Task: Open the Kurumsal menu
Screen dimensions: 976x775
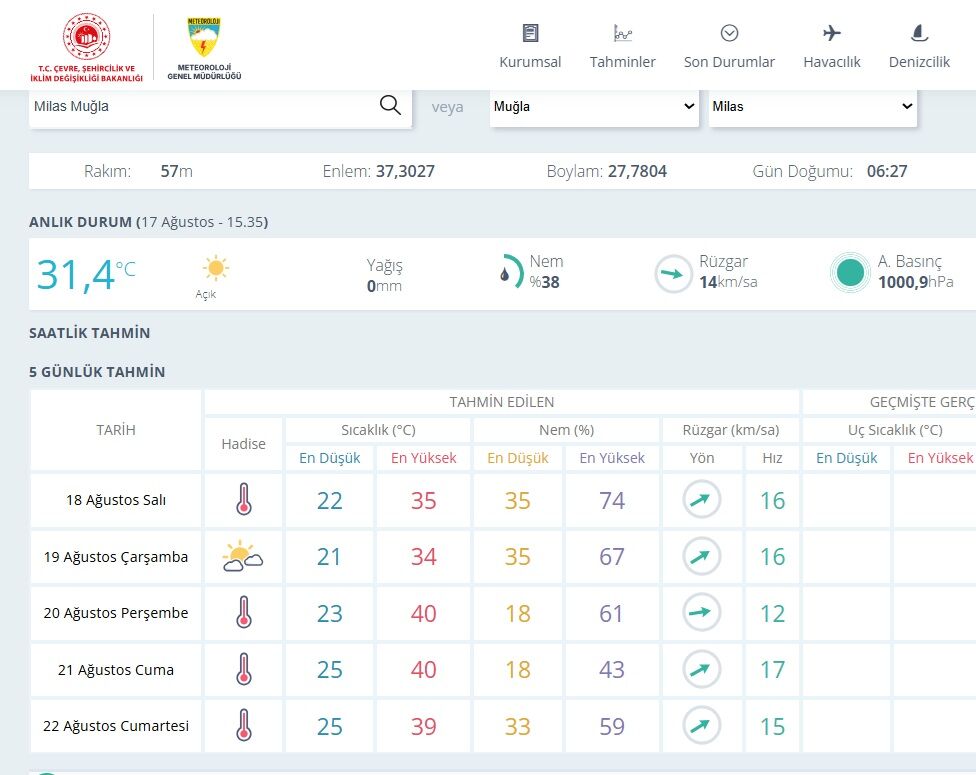Action: coord(530,47)
